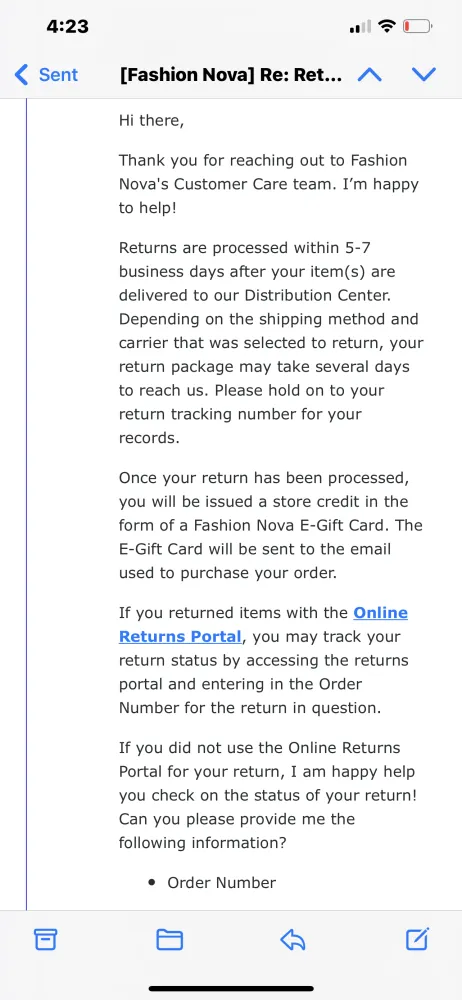This screenshot has height=1000, width=462.
Task: Go to the next message with the down chevron
Action: tap(424, 75)
